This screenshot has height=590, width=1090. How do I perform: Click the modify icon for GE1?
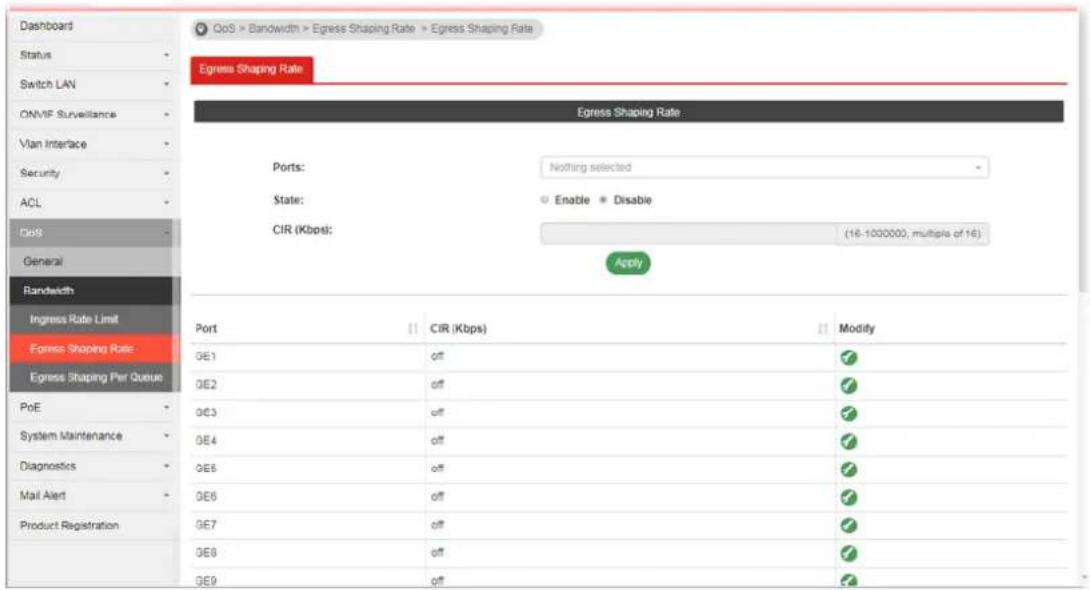click(x=848, y=357)
